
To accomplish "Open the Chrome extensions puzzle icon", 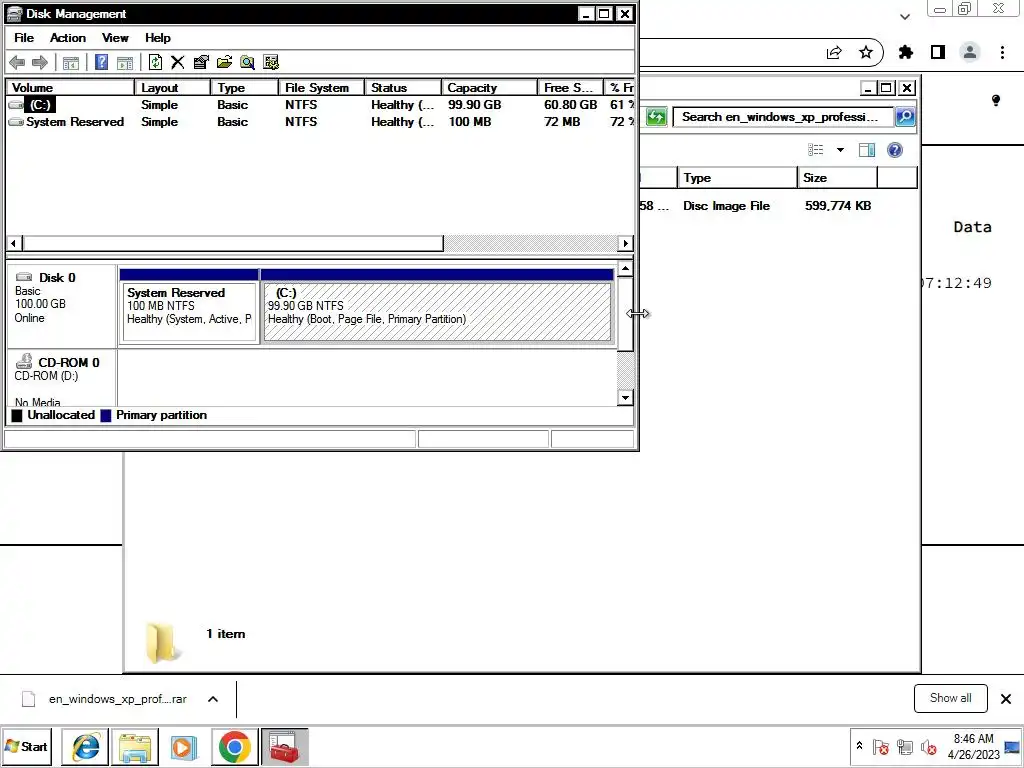I will click(x=906, y=52).
